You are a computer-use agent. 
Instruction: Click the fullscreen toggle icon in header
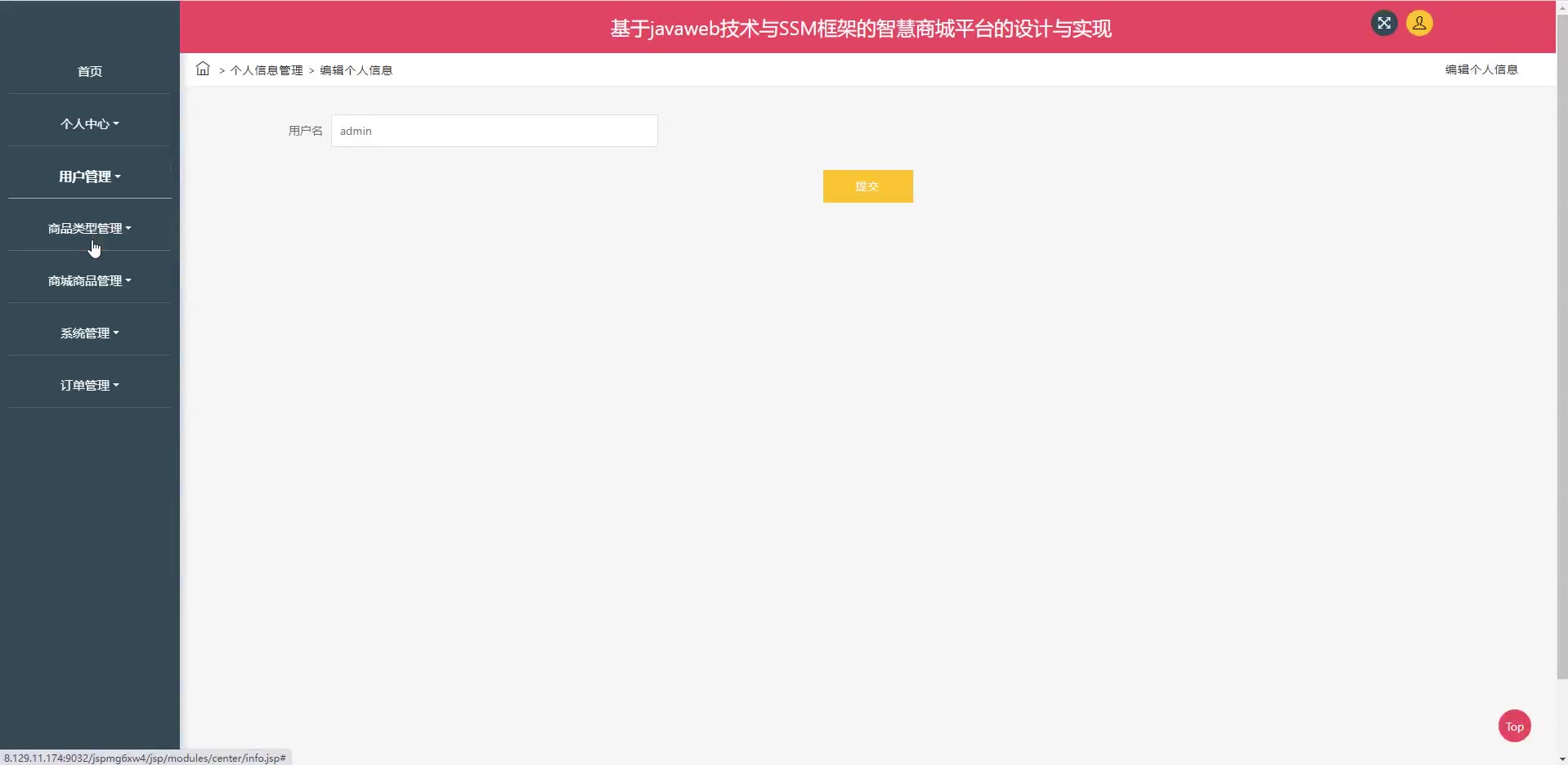[1384, 23]
